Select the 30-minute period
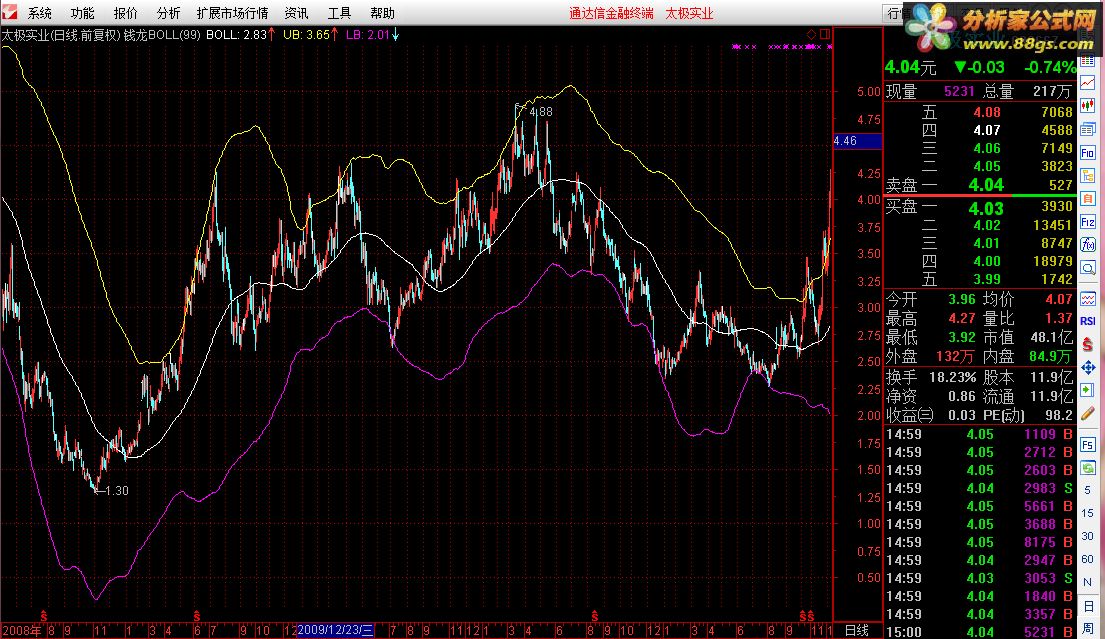 (1087, 536)
